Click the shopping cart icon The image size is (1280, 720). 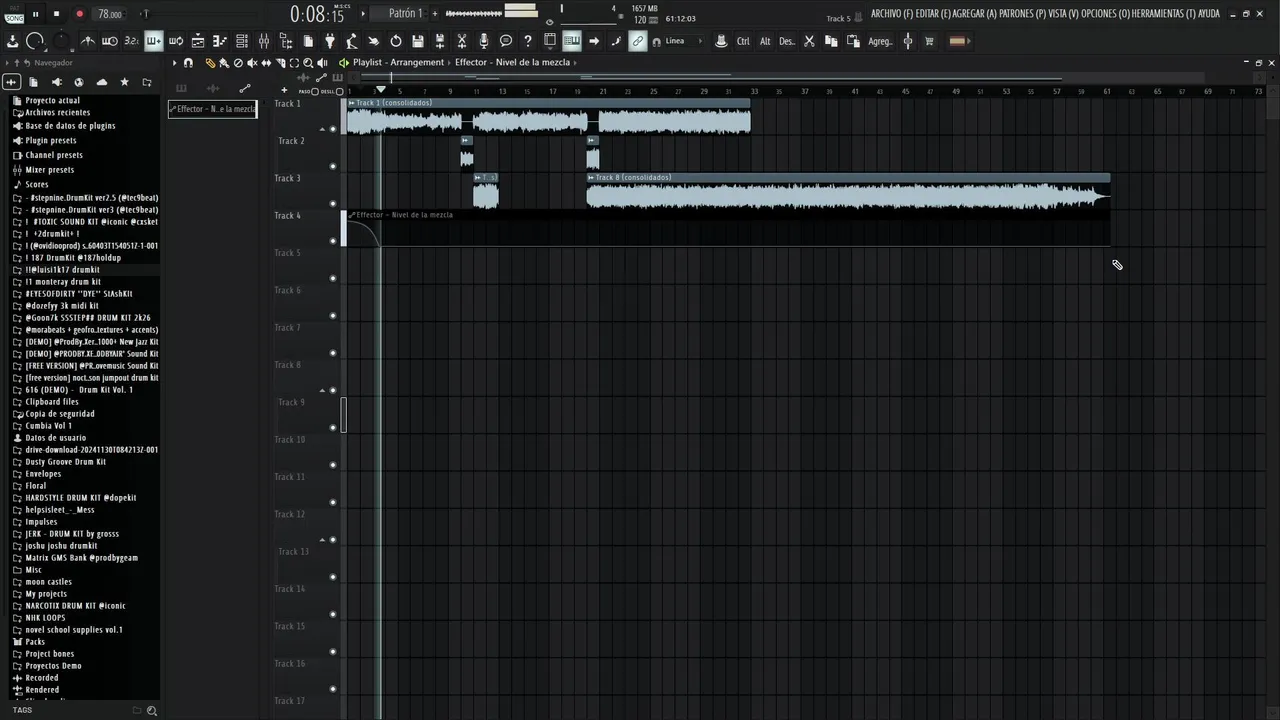tap(929, 41)
